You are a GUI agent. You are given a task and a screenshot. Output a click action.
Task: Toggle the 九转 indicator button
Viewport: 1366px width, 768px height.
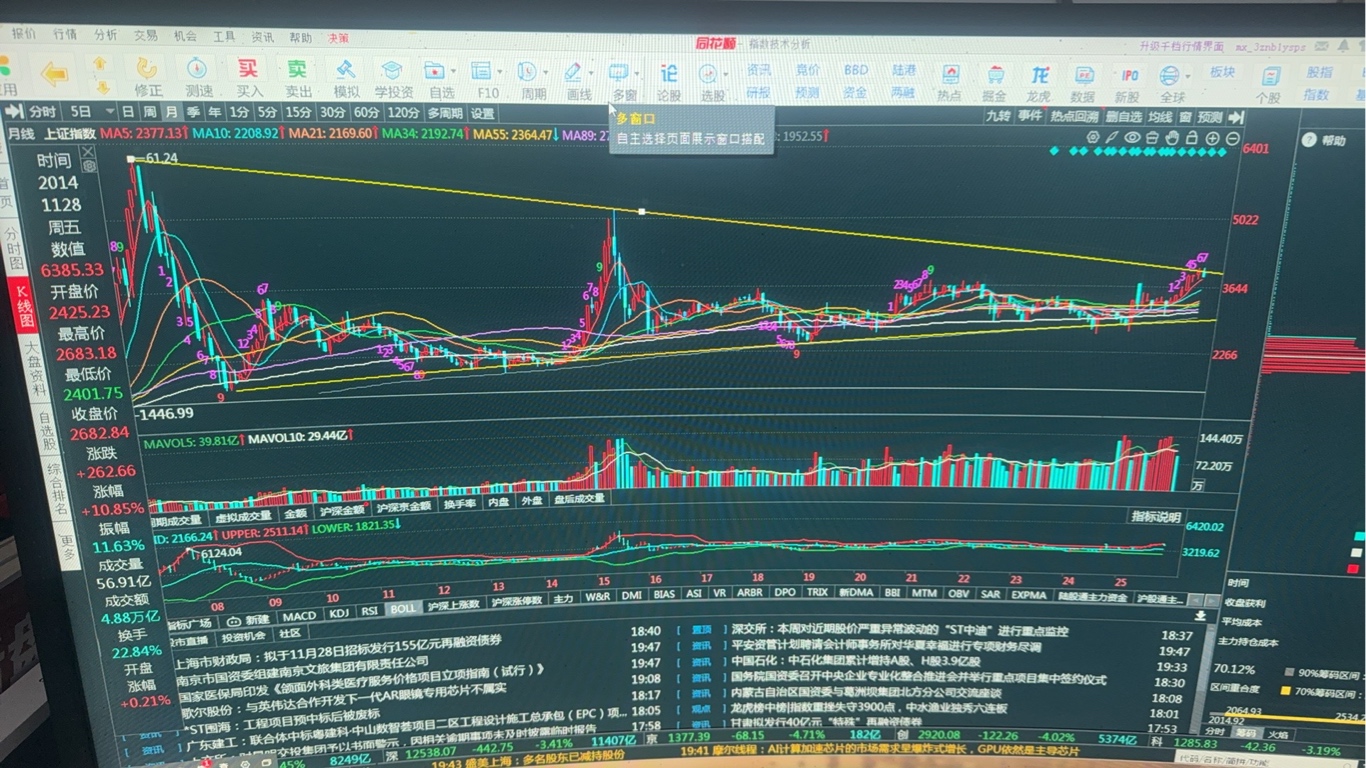click(998, 116)
